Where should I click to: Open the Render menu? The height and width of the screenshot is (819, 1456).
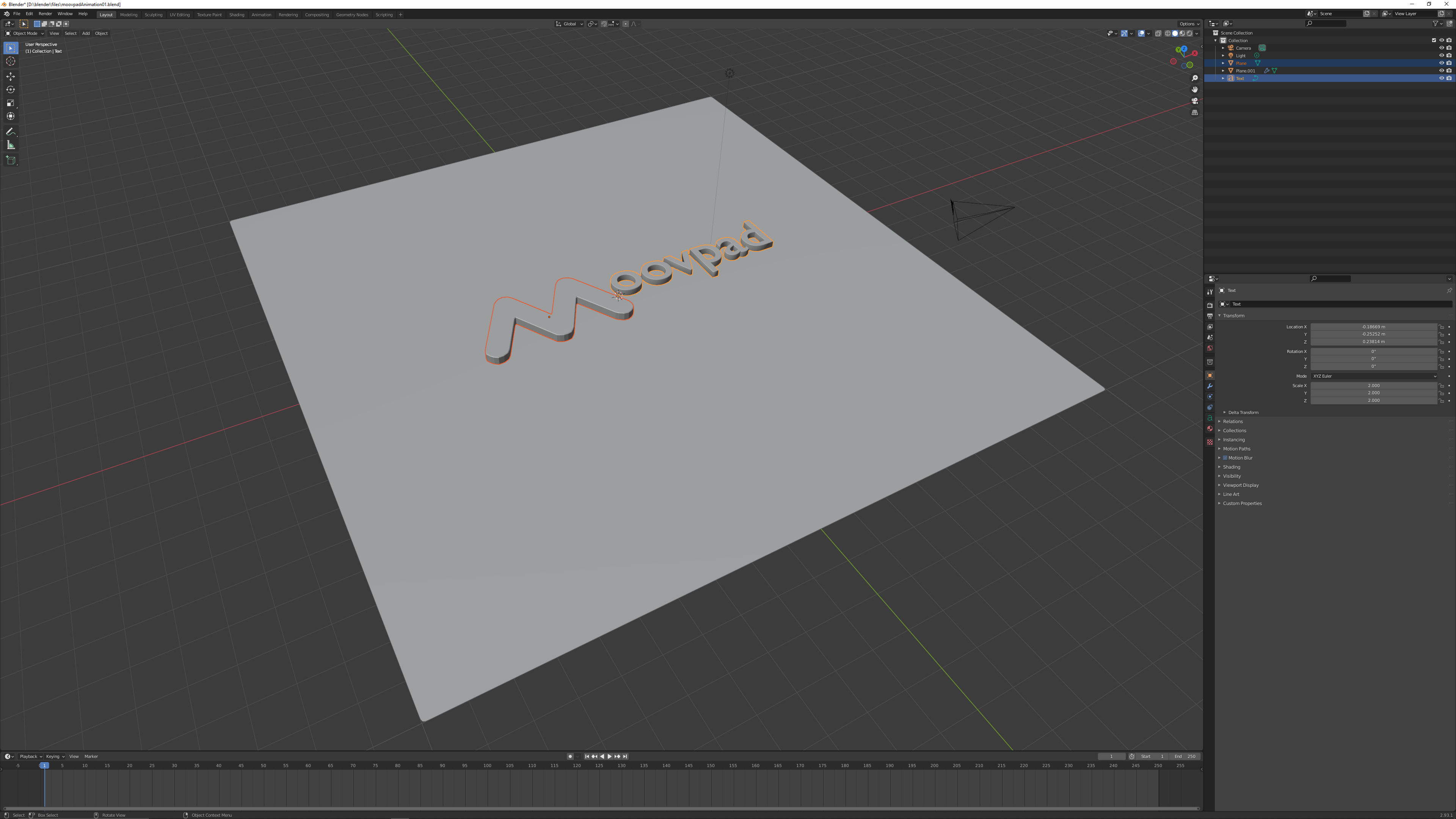(45, 14)
